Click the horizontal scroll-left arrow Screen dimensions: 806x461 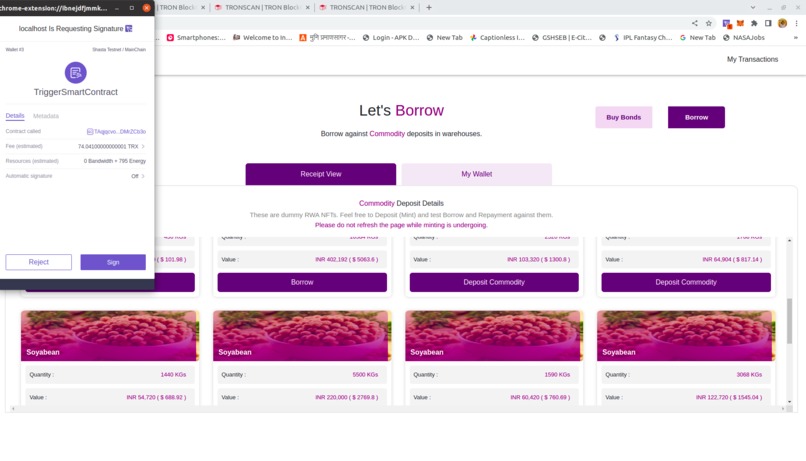(x=13, y=409)
